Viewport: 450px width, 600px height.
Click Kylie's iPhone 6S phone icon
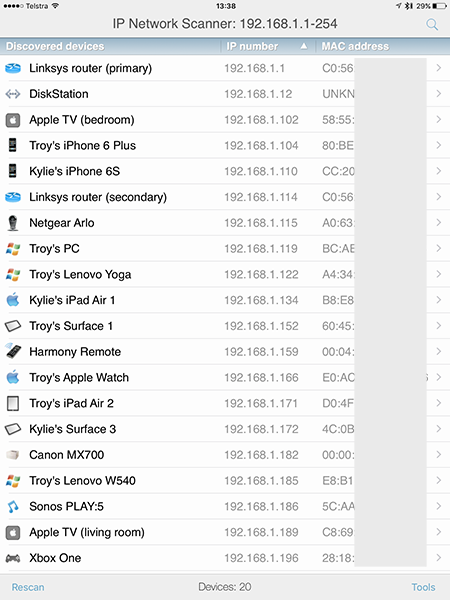click(13, 171)
